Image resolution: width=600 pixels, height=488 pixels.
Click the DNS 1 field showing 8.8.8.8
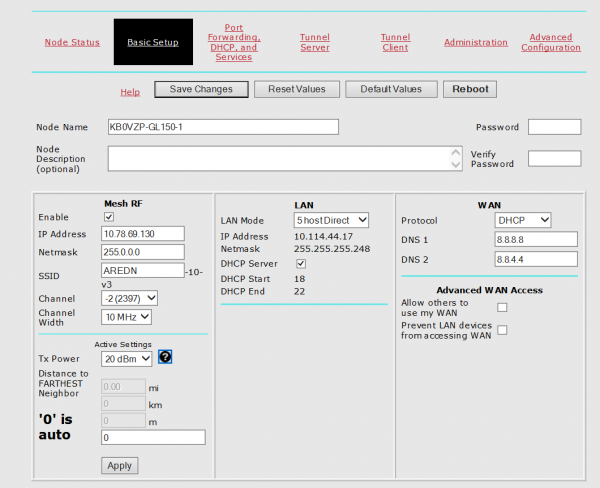pyautogui.click(x=536, y=239)
